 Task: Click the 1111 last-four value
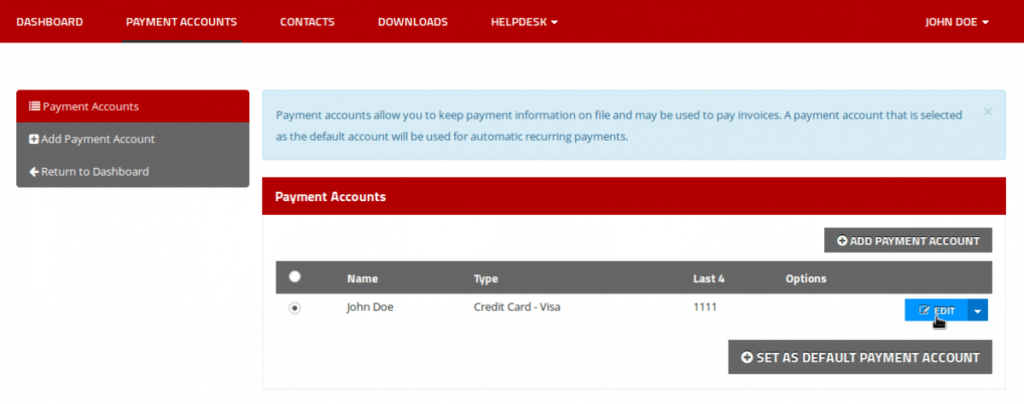click(705, 306)
